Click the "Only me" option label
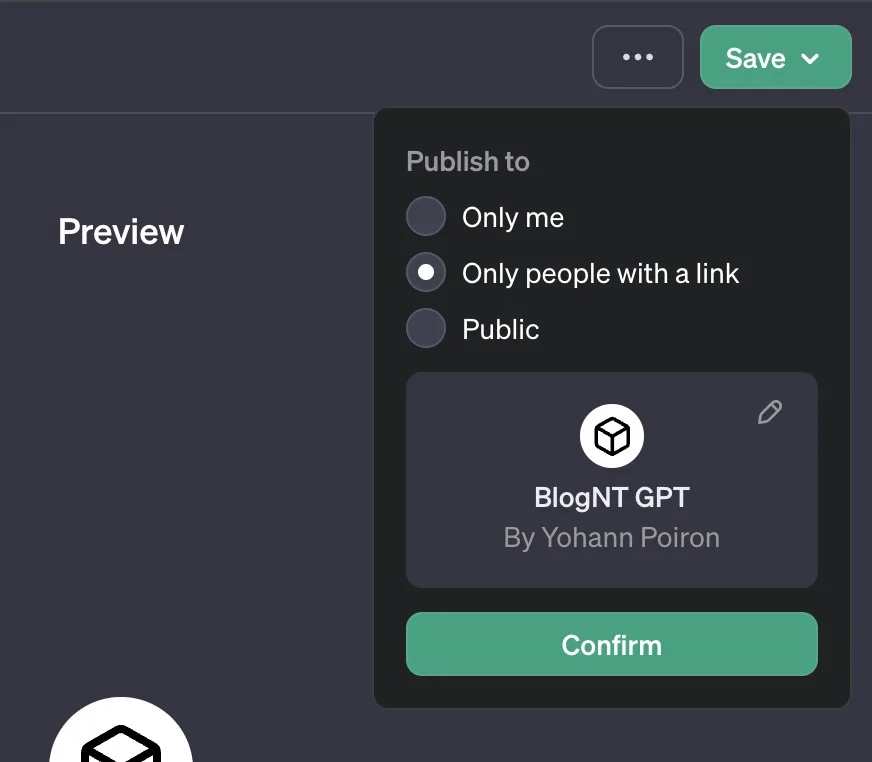The width and height of the screenshot is (872, 762). [x=513, y=218]
